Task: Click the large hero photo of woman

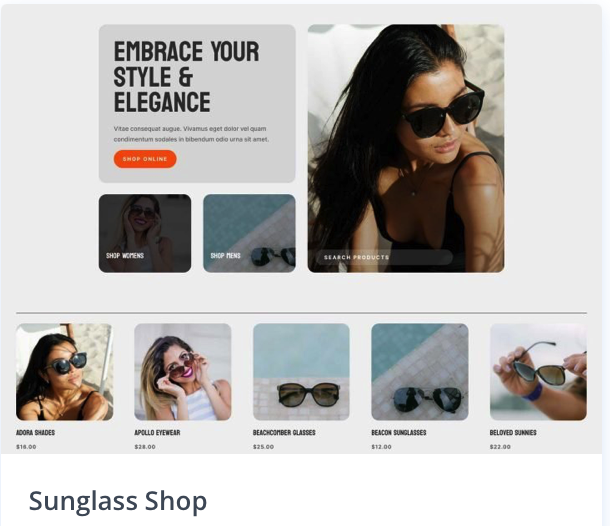Action: (x=406, y=148)
